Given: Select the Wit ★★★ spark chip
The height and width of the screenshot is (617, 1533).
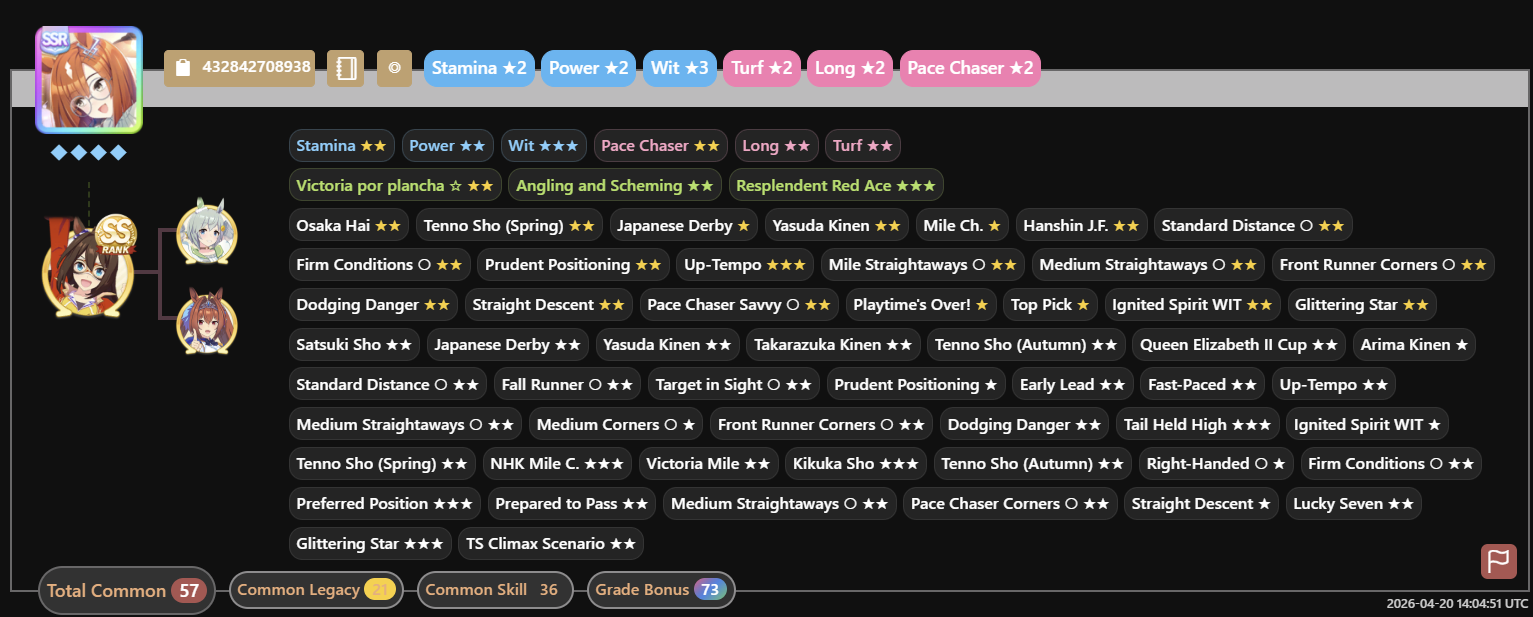Looking at the screenshot, I should 544,146.
